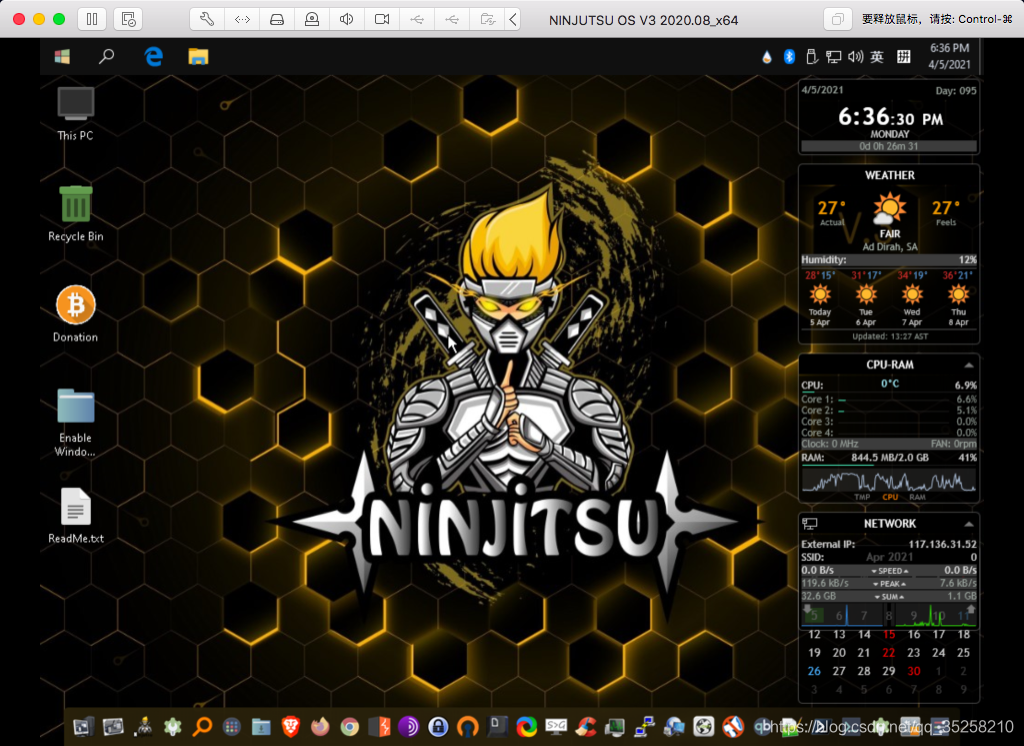Click the water drop tray icon
Viewport: 1024px width, 746px height.
click(767, 57)
